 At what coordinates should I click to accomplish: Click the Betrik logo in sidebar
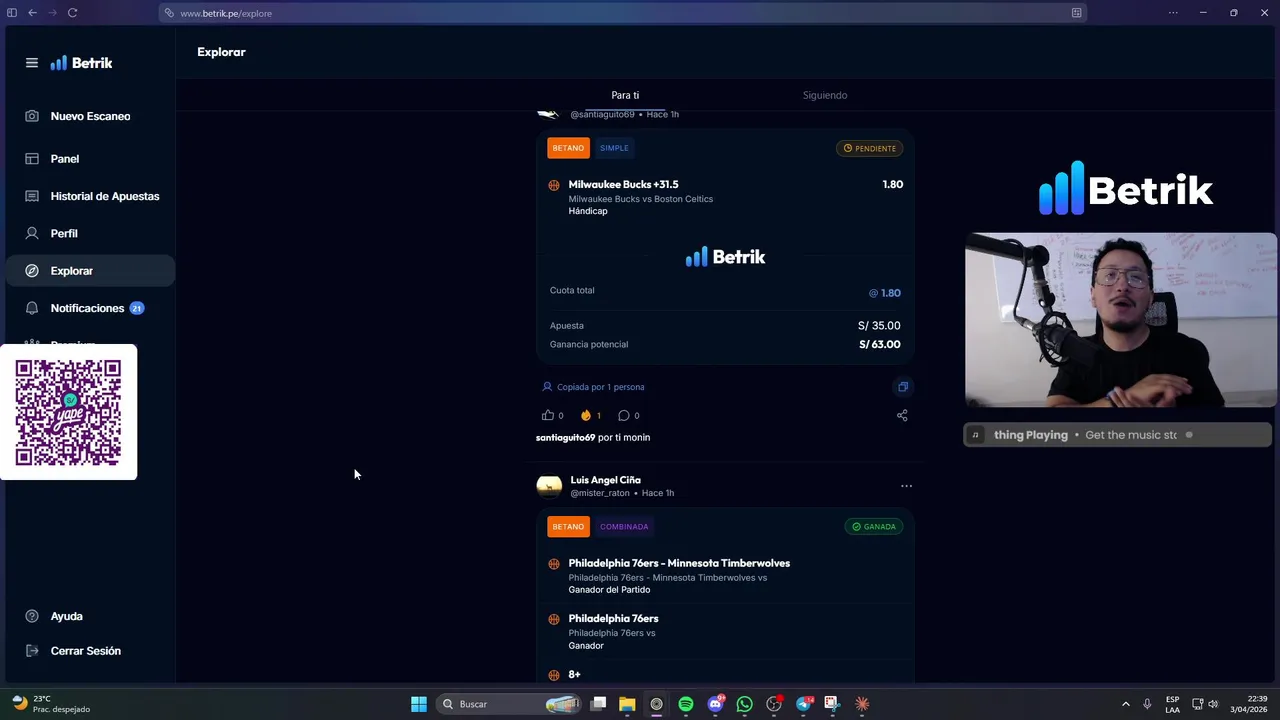pyautogui.click(x=81, y=63)
